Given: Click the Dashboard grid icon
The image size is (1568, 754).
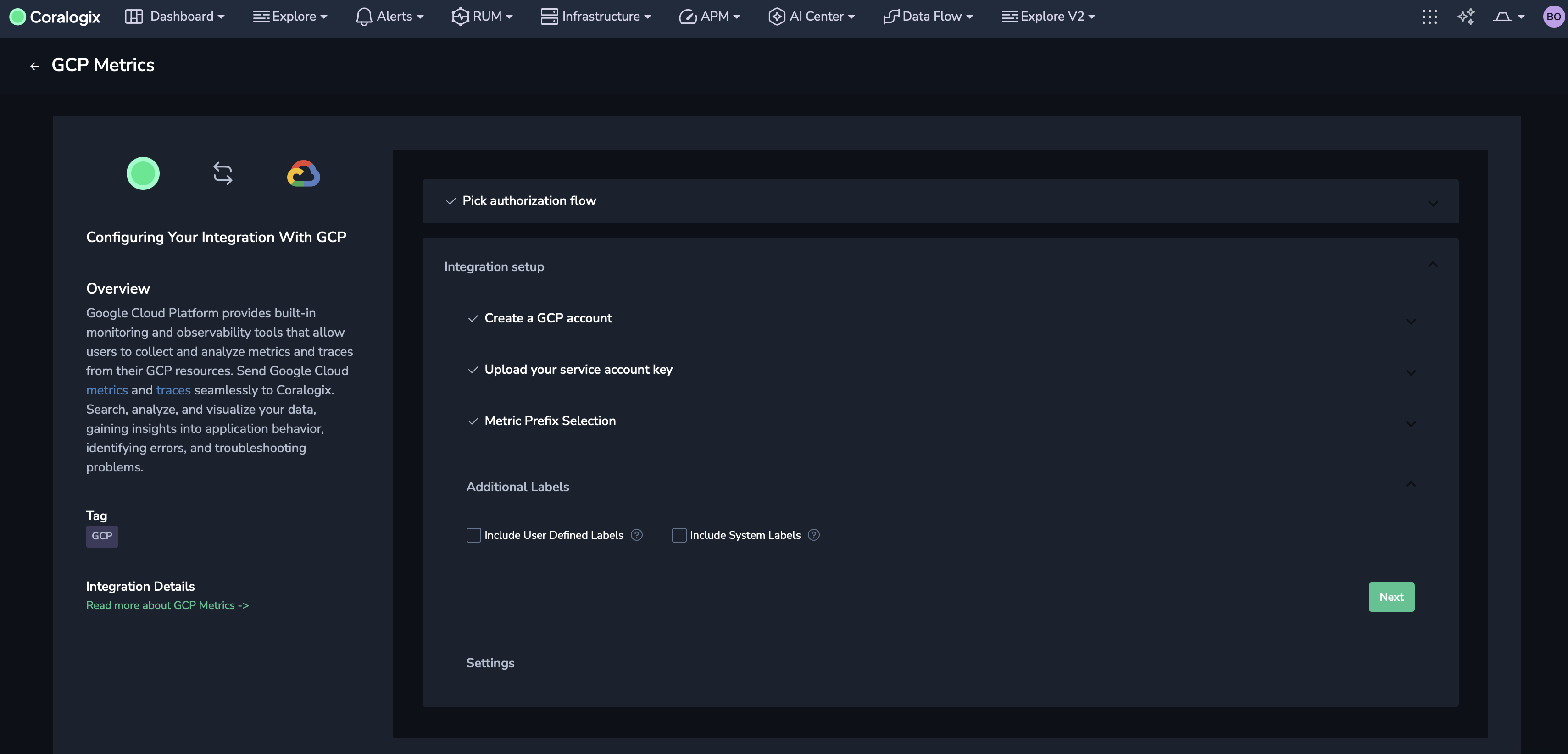Looking at the screenshot, I should pyautogui.click(x=133, y=17).
